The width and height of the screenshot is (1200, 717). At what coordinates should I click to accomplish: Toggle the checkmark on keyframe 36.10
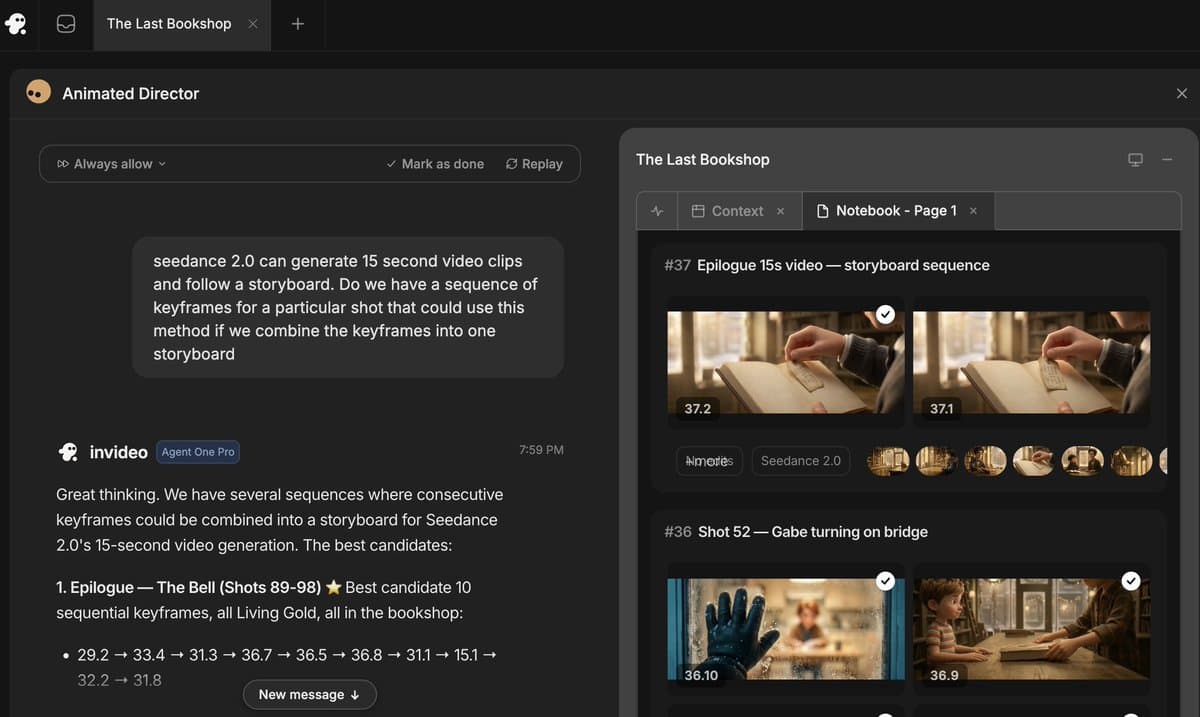pos(885,581)
